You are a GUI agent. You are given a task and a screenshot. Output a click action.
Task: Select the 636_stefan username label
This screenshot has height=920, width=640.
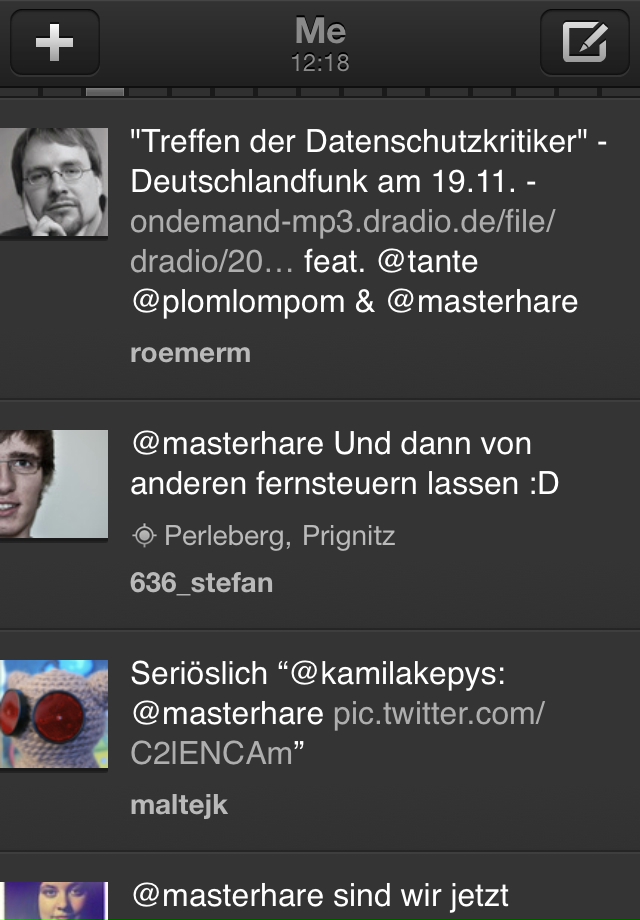(201, 583)
